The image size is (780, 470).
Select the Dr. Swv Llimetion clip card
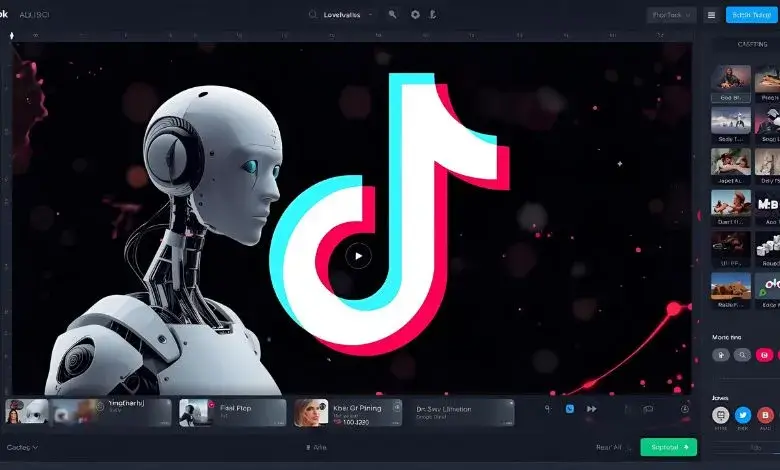(x=462, y=412)
